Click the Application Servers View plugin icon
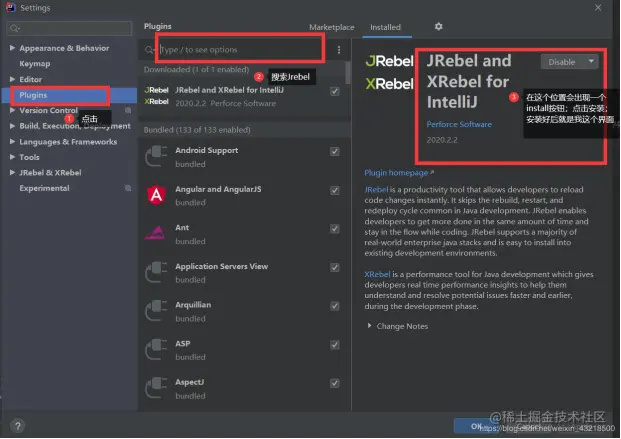 point(156,272)
